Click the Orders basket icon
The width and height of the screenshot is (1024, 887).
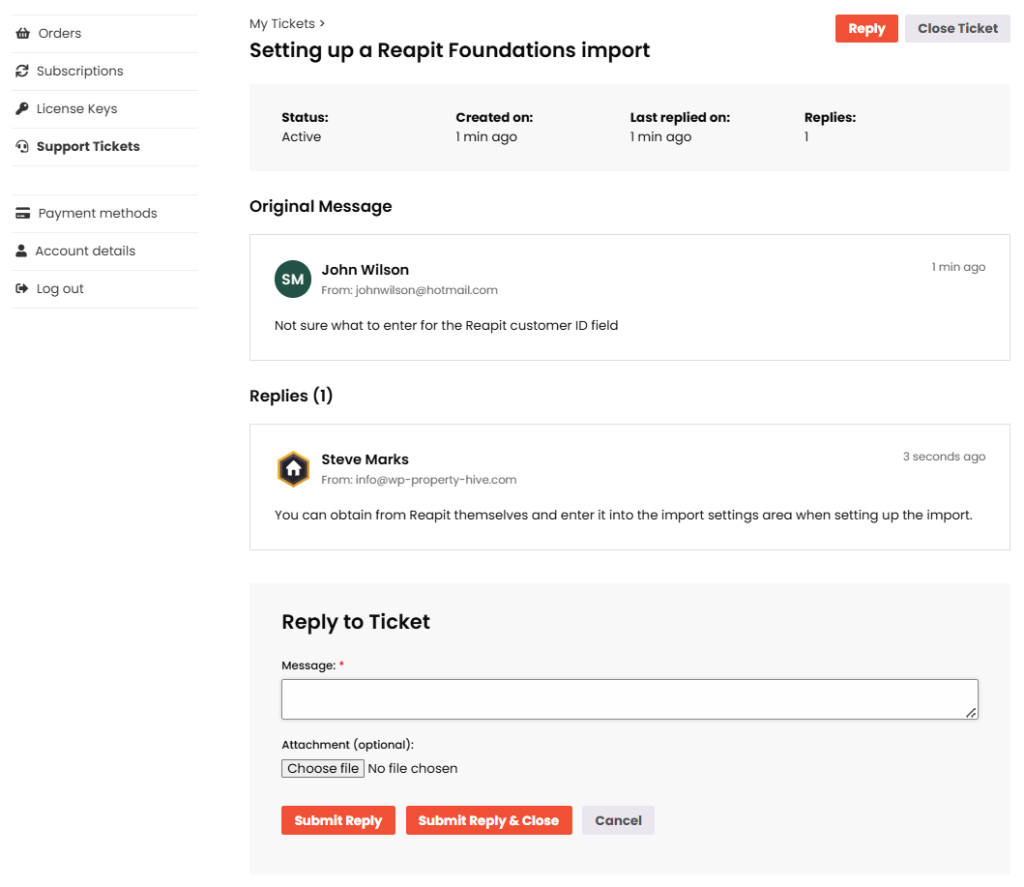pos(23,33)
